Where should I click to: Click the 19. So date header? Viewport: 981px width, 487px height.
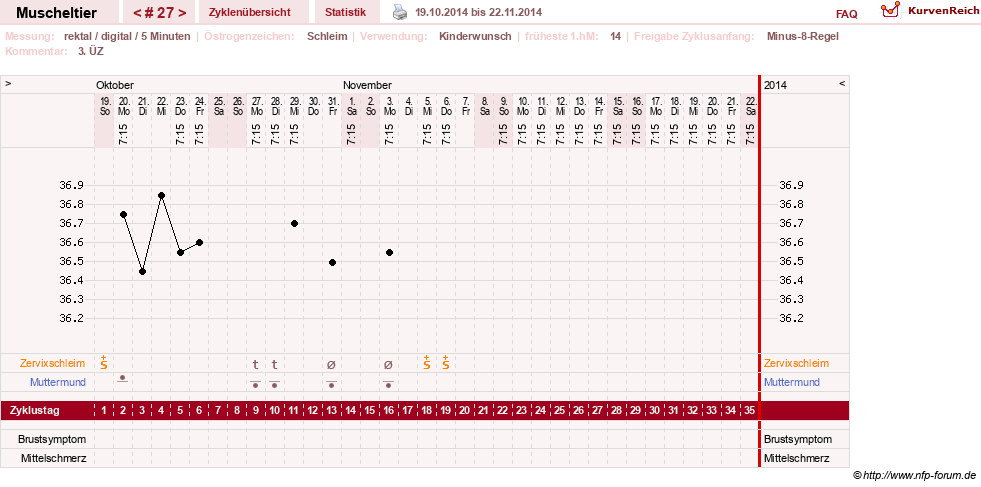[104, 106]
